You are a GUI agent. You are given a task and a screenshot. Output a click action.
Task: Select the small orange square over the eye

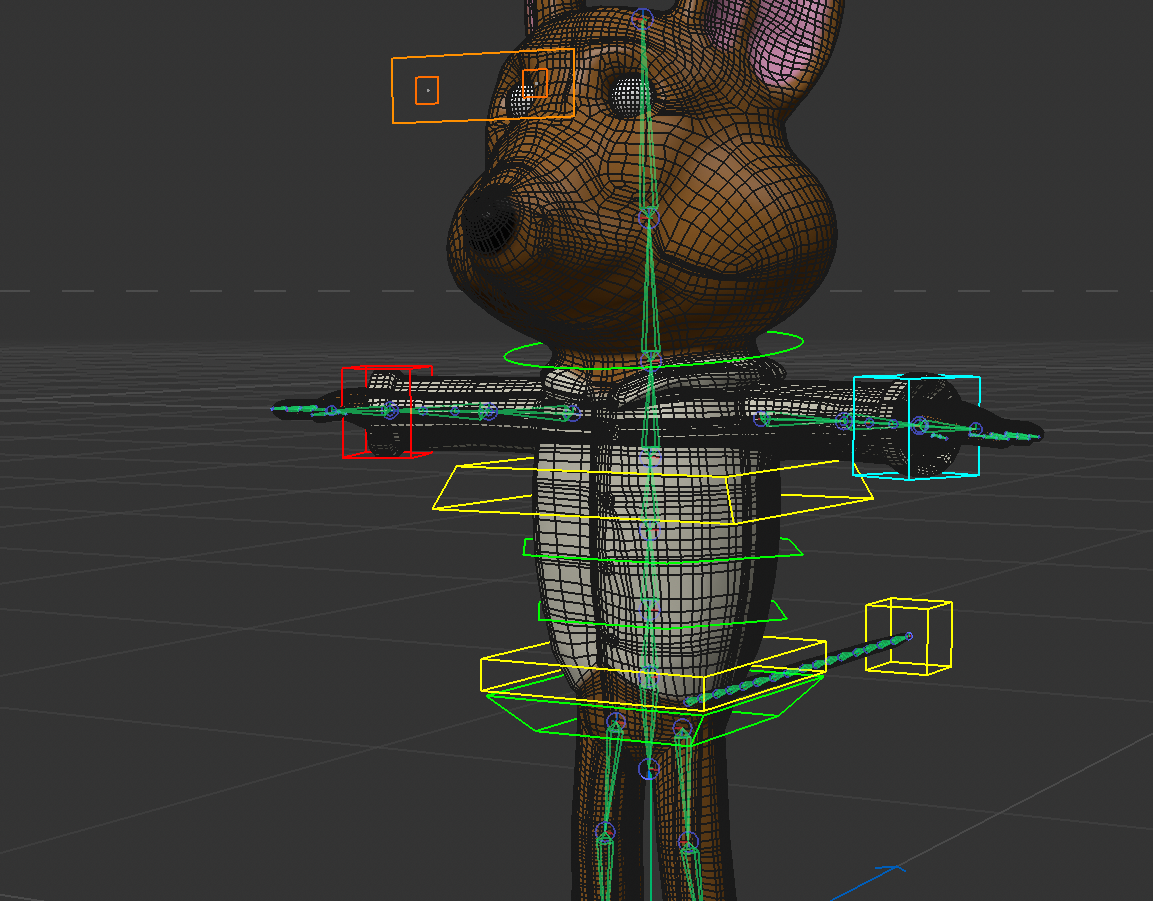(x=535, y=83)
